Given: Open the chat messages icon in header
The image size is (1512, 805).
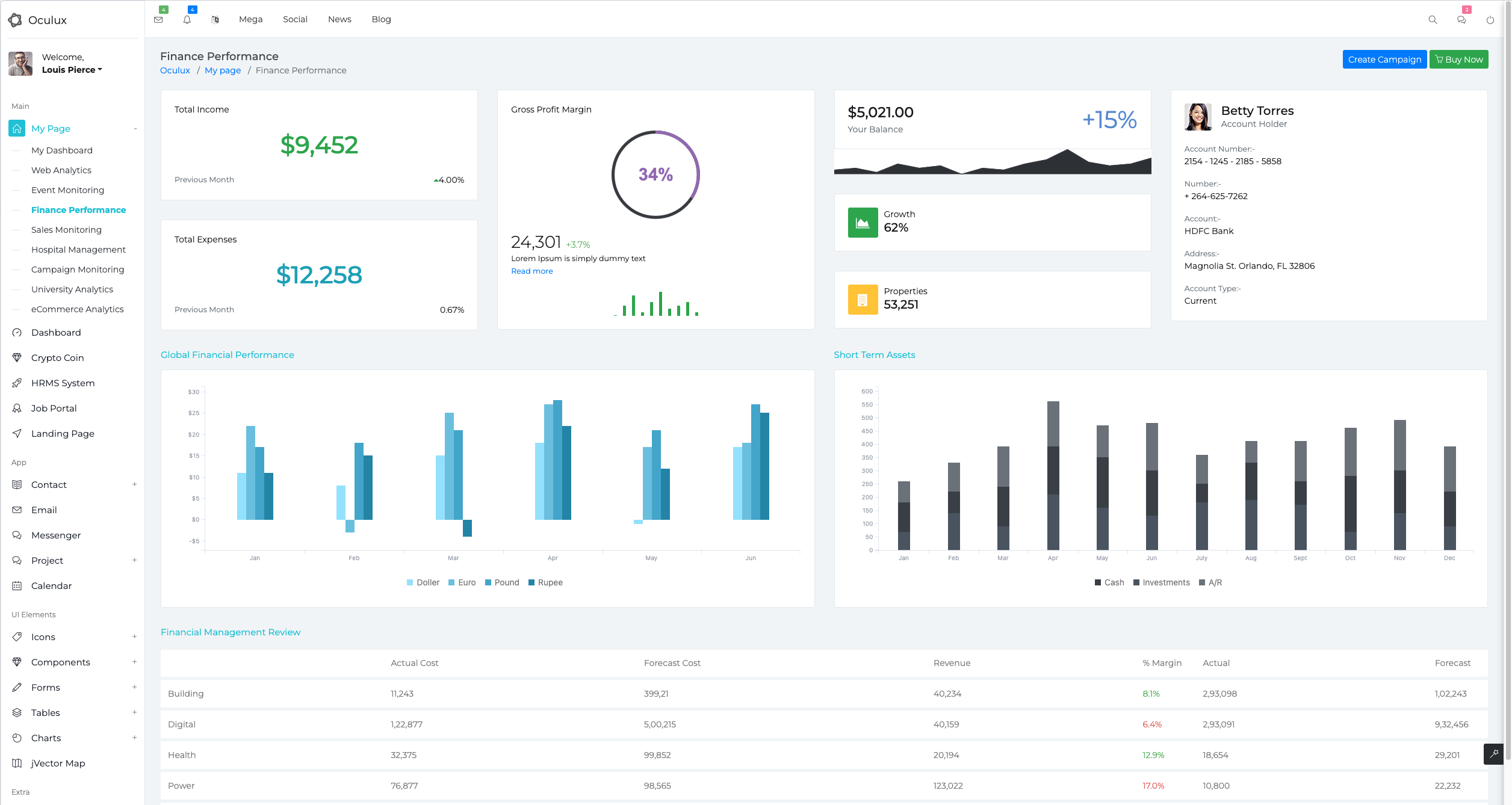Looking at the screenshot, I should coord(1461,19).
